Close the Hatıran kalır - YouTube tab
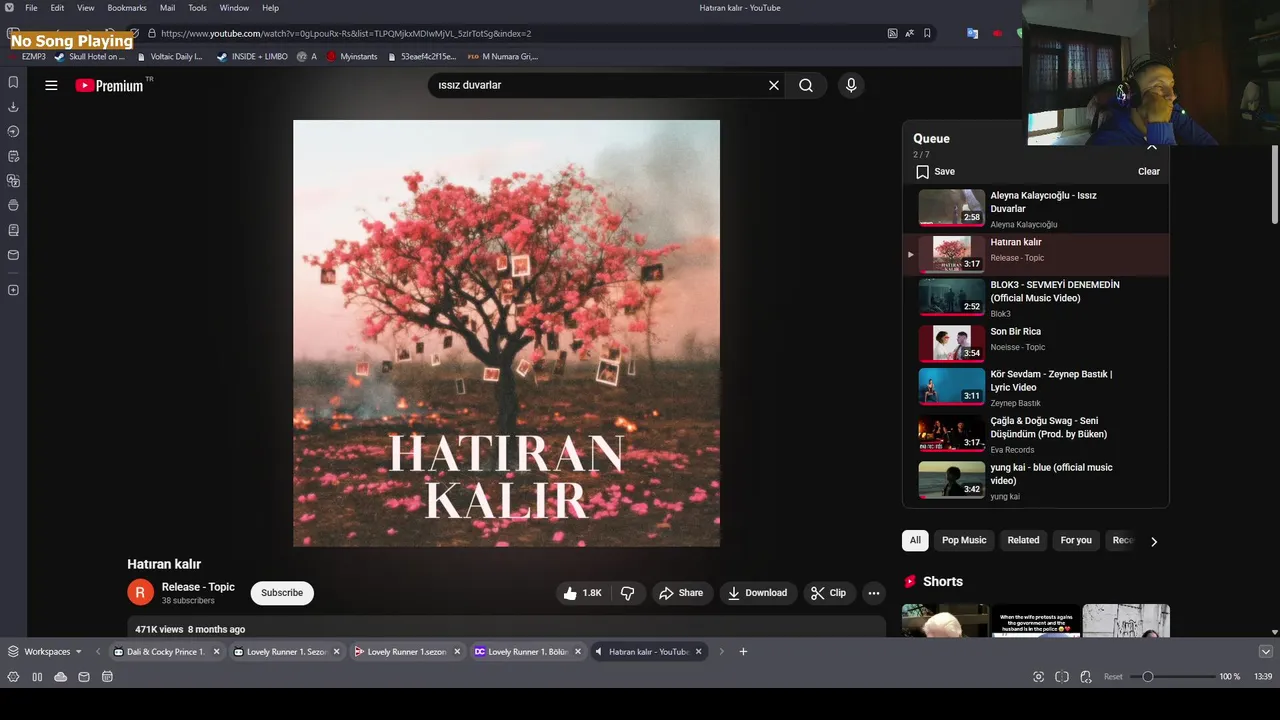 click(x=698, y=652)
